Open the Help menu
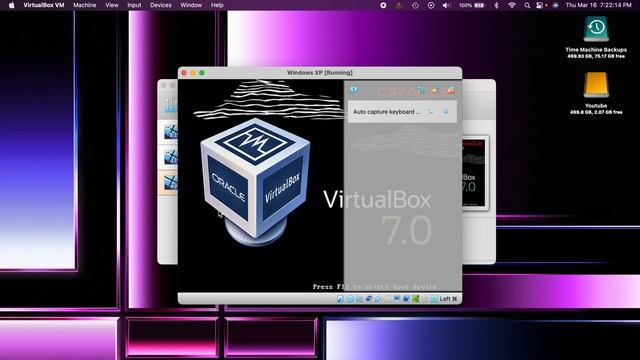The image size is (640, 360). [x=217, y=5]
